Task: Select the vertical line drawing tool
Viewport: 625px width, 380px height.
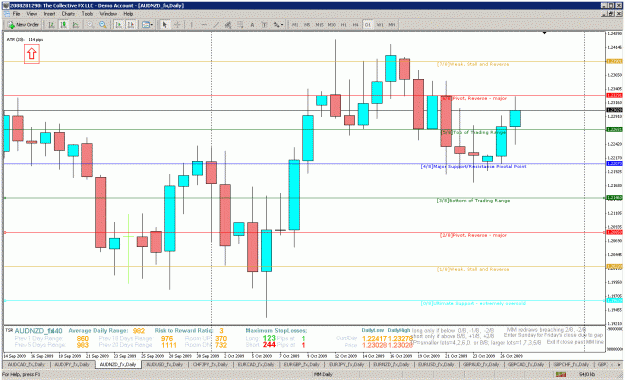Action: (192, 25)
